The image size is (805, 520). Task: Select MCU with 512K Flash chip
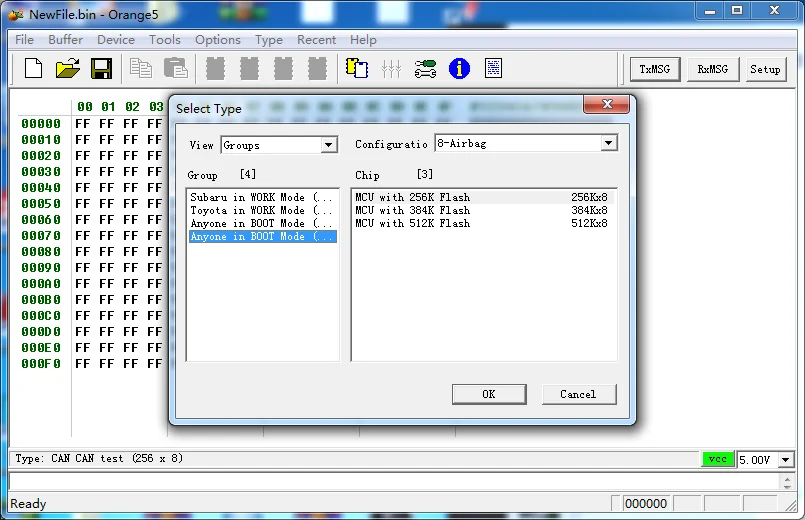(483, 223)
